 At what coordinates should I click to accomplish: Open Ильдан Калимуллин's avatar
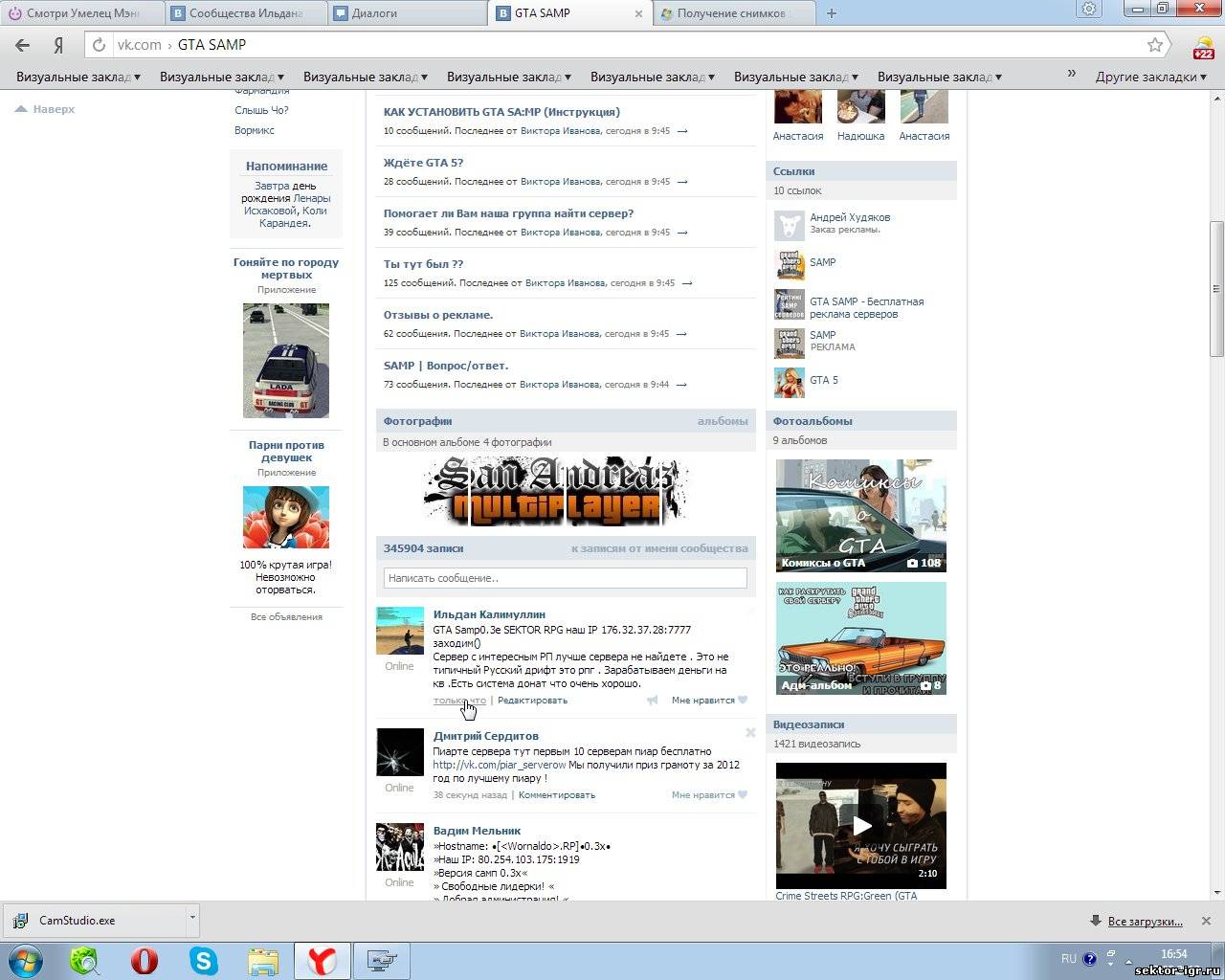point(399,631)
